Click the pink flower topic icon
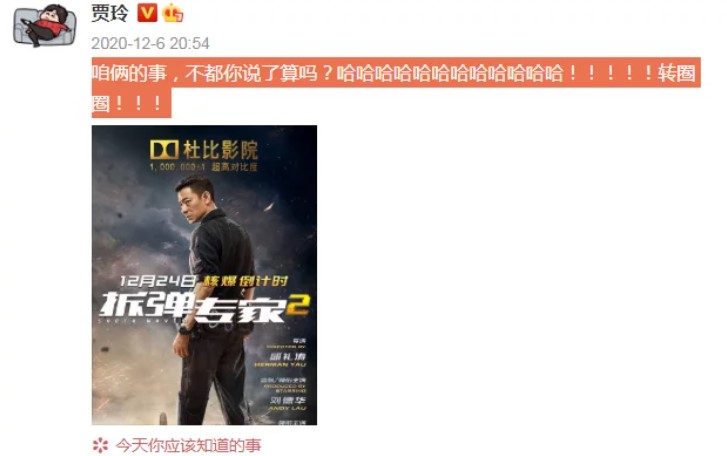727x456 pixels. coord(100,446)
